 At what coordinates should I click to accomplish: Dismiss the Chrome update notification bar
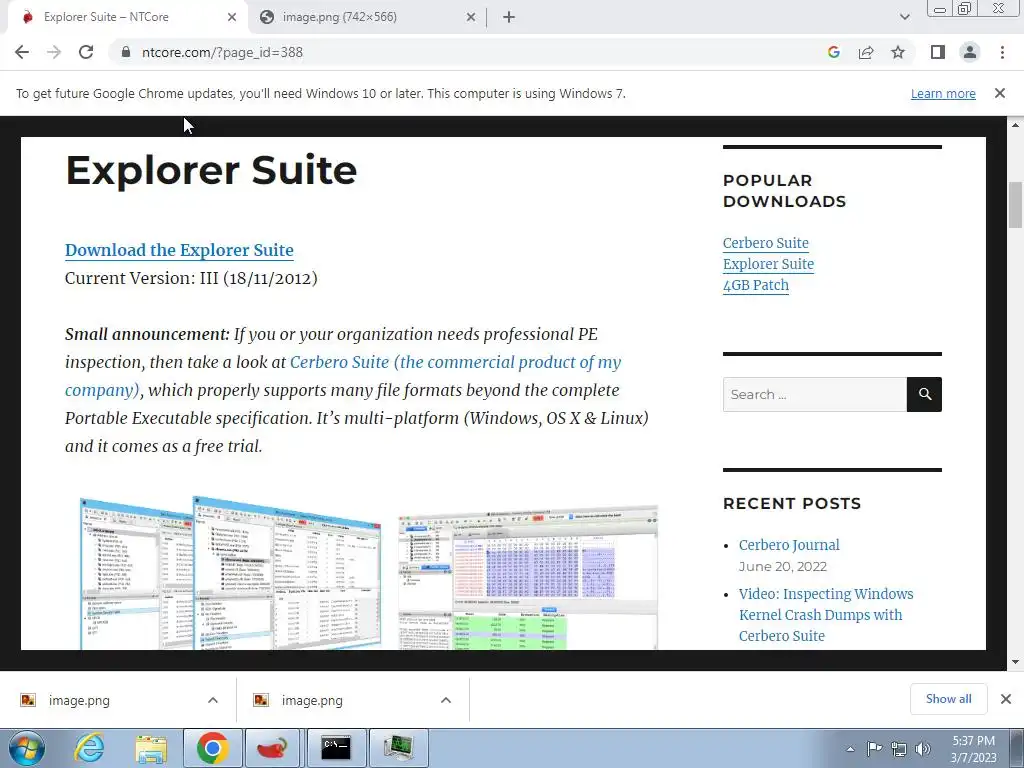pos(1000,93)
